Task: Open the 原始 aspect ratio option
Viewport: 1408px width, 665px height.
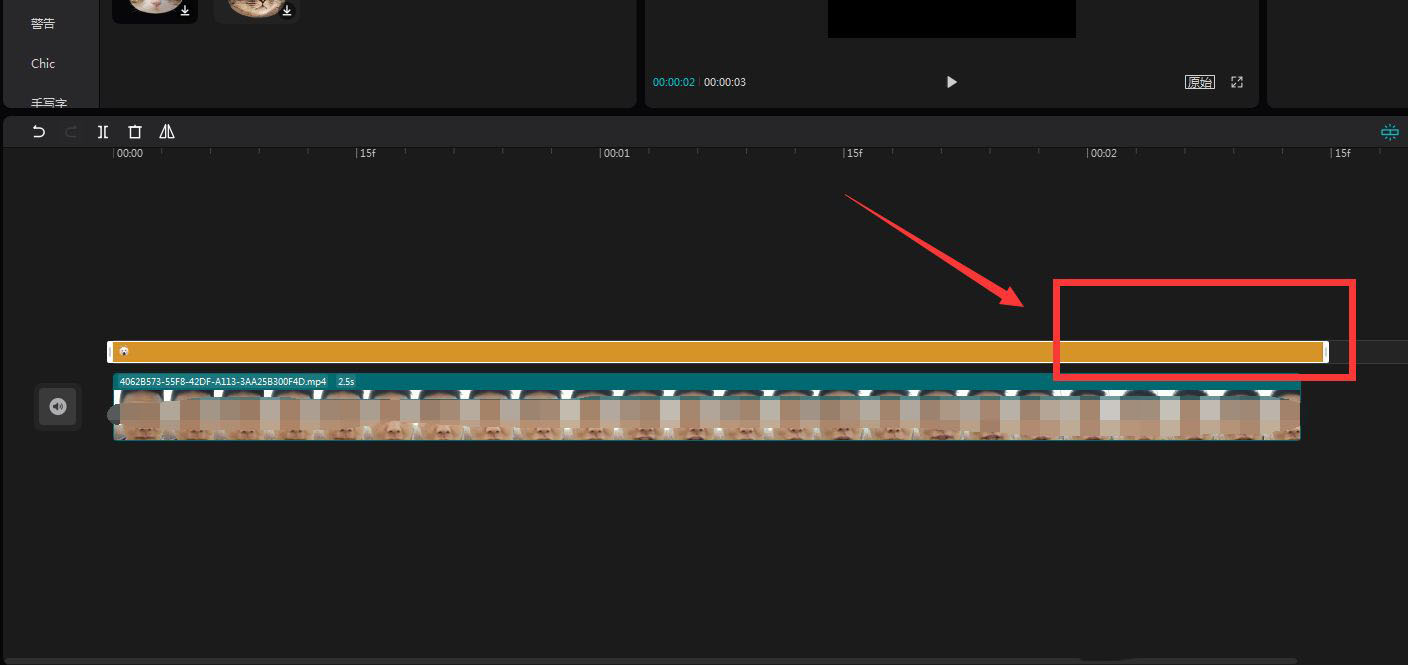Action: pyautogui.click(x=1199, y=82)
